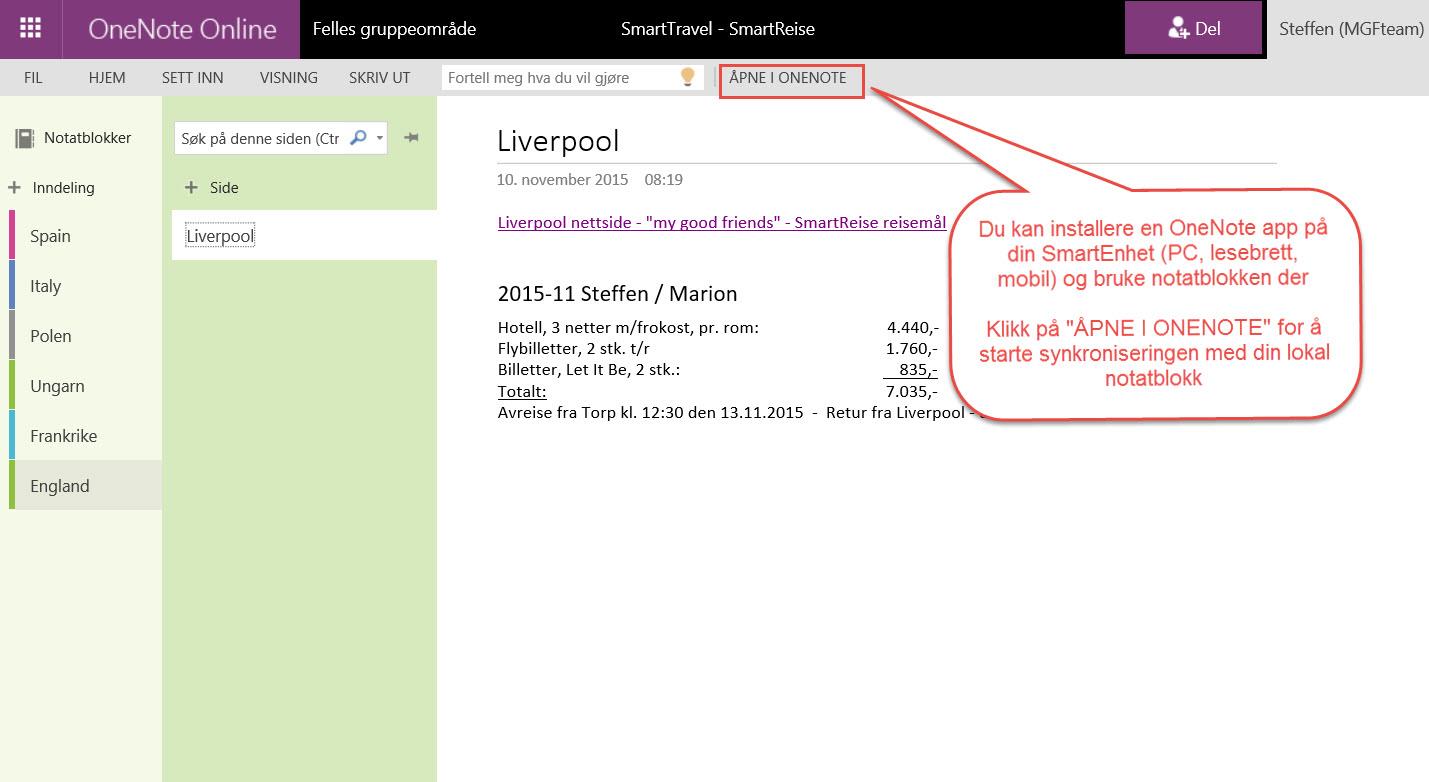Click the total amount 7.035,-
Image resolution: width=1429 pixels, height=782 pixels.
point(912,391)
